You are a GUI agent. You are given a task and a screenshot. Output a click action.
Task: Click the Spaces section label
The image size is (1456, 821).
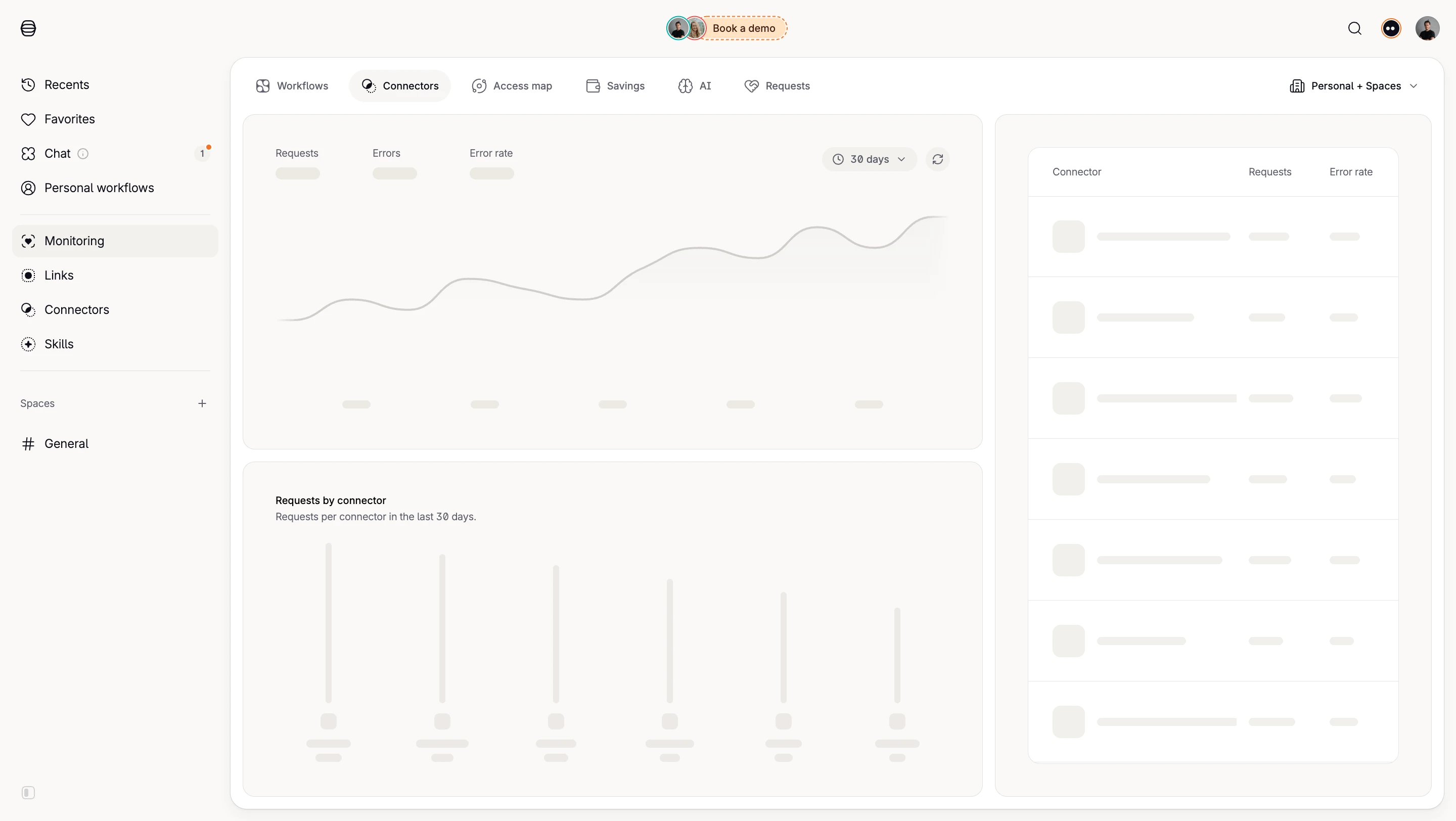coord(37,403)
